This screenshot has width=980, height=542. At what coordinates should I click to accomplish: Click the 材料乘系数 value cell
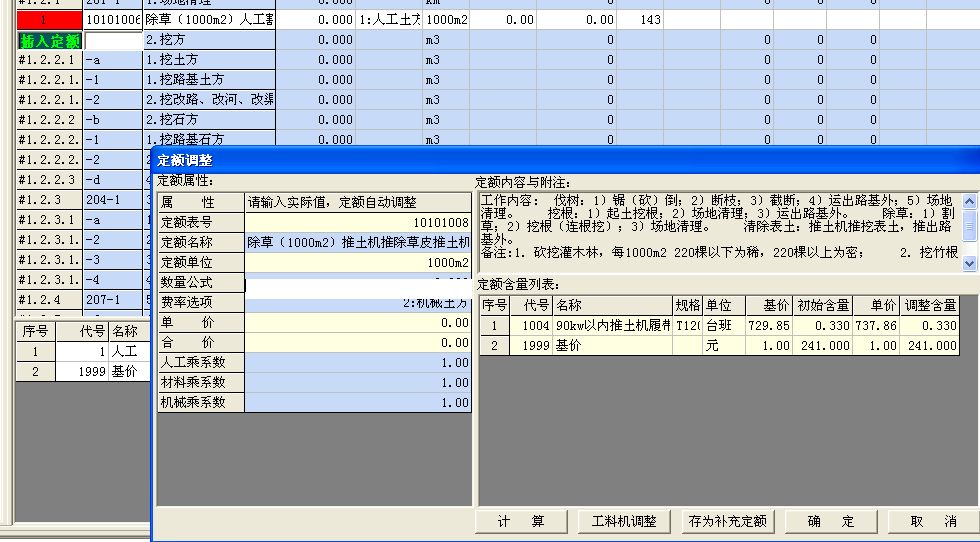[x=357, y=383]
